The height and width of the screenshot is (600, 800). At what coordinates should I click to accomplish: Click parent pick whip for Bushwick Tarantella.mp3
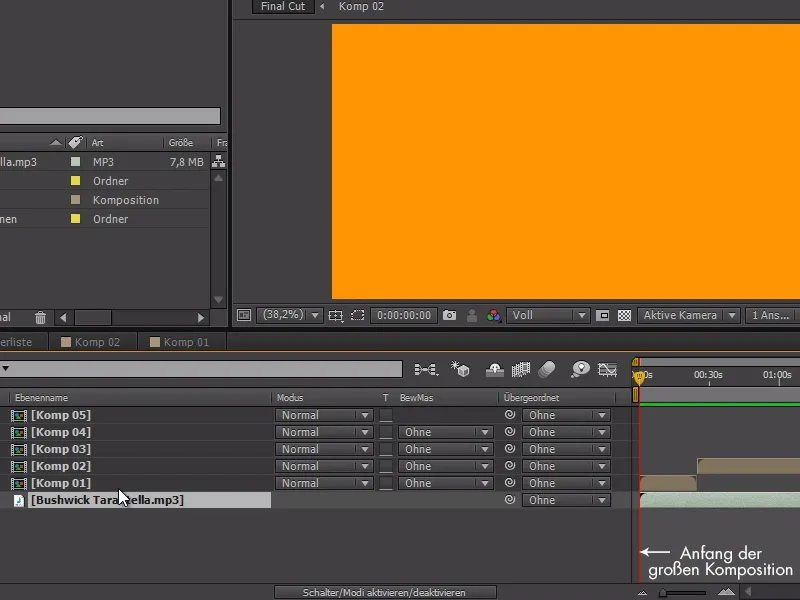click(x=510, y=499)
